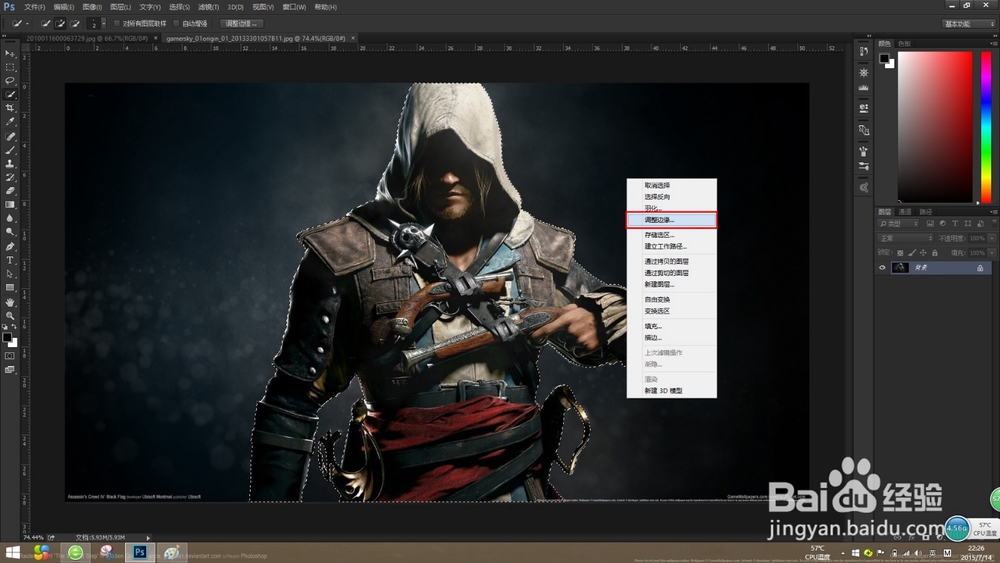Switch to 2010011600063729.jpg document tab

87,38
